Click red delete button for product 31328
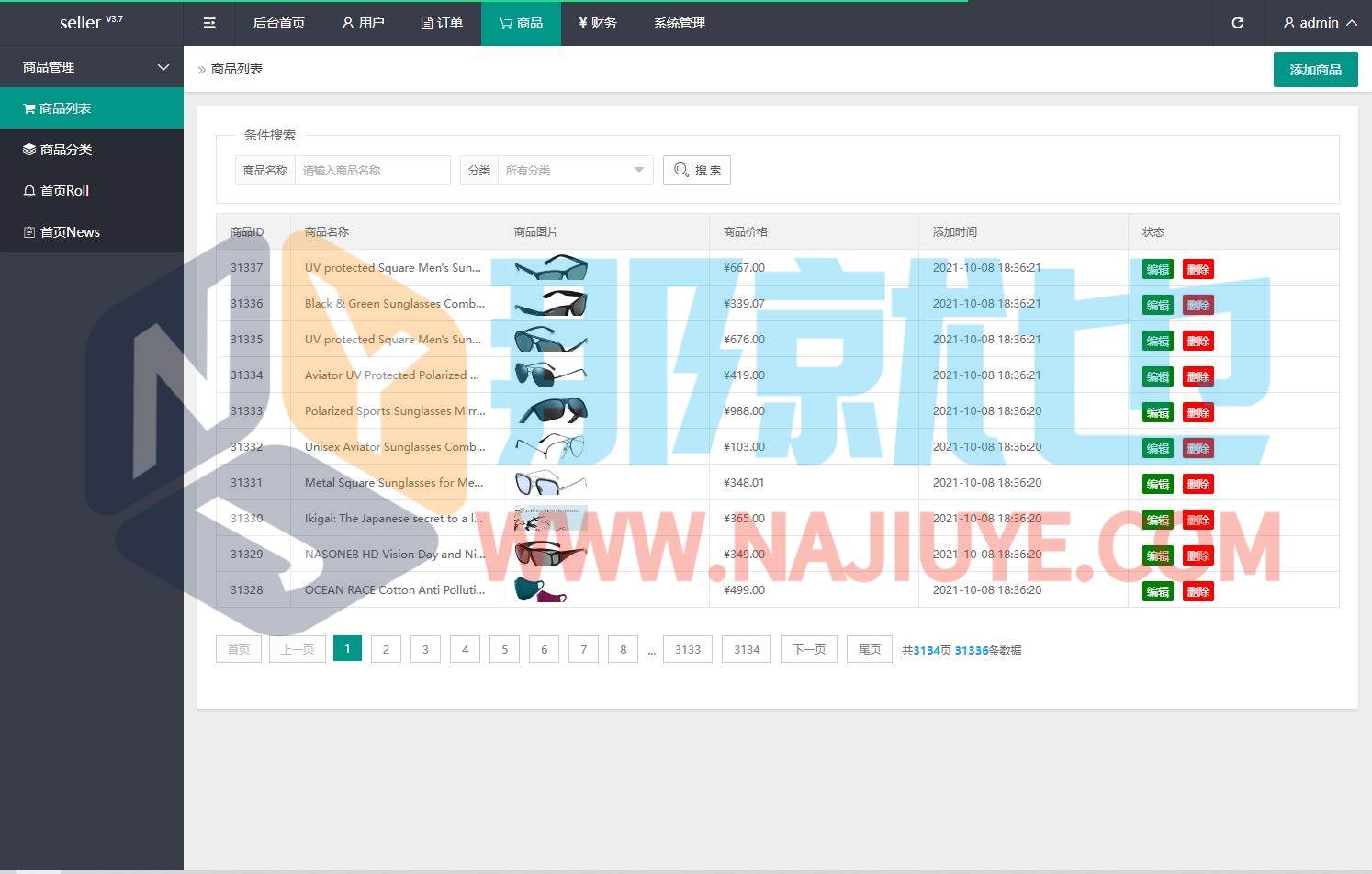The height and width of the screenshot is (874, 1372). (x=1198, y=591)
